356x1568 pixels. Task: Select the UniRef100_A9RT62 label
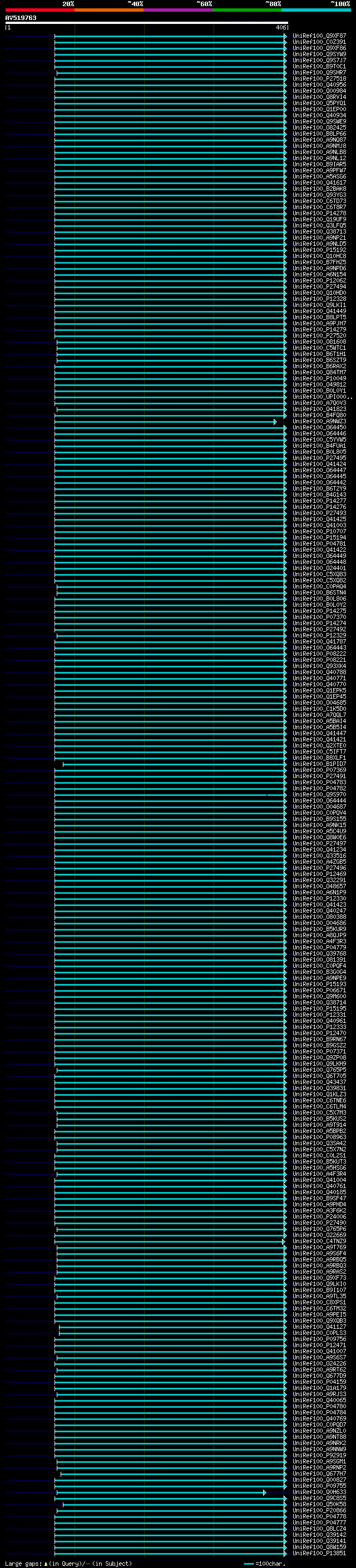319,1369
